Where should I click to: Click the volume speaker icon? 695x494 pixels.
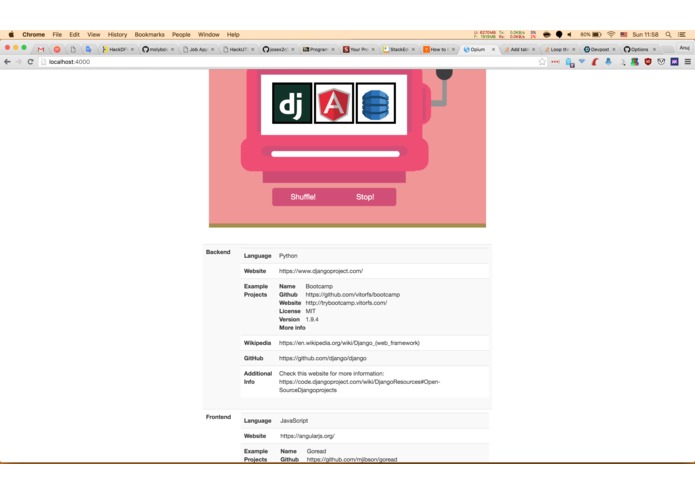coord(570,35)
